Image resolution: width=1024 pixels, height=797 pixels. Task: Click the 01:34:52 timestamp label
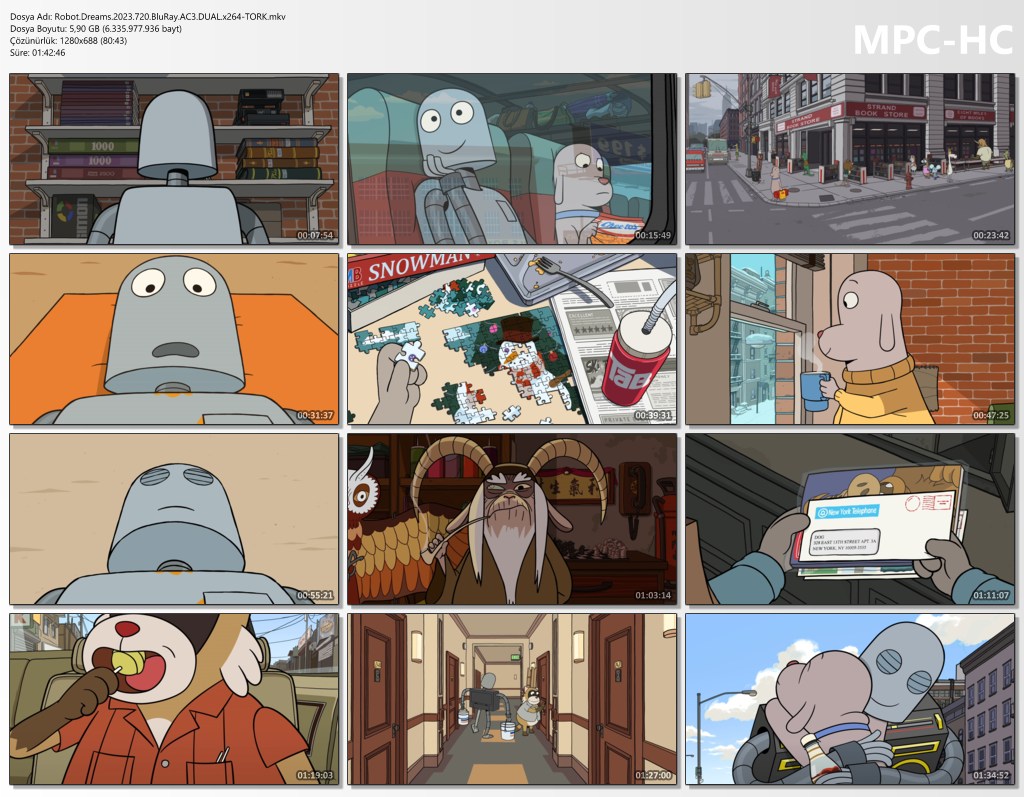click(991, 775)
